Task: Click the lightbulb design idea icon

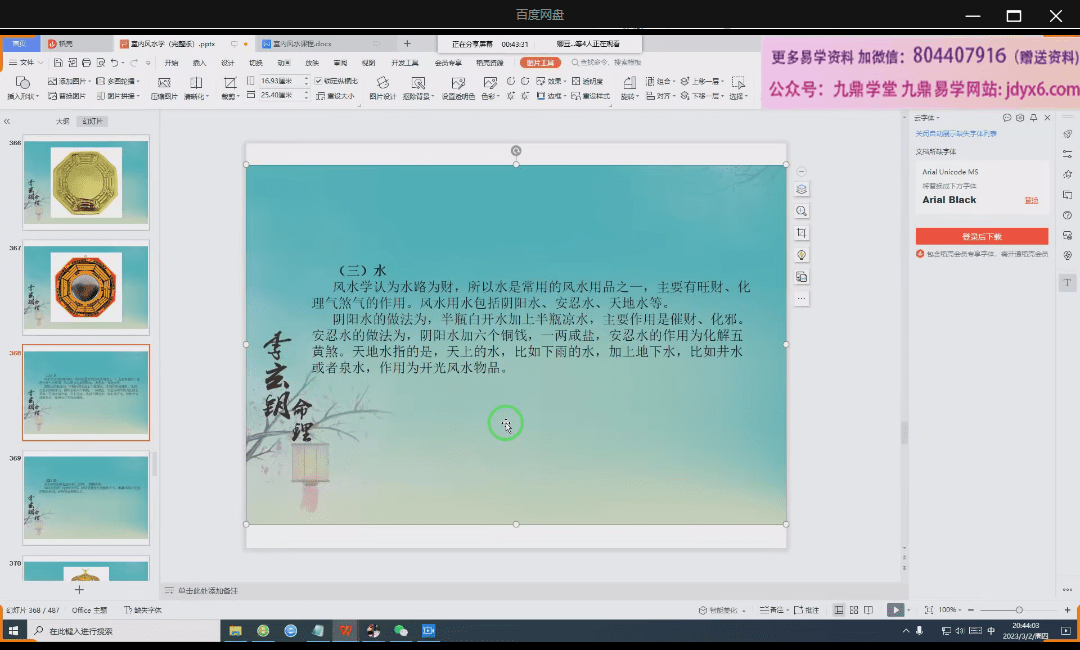Action: pos(802,255)
